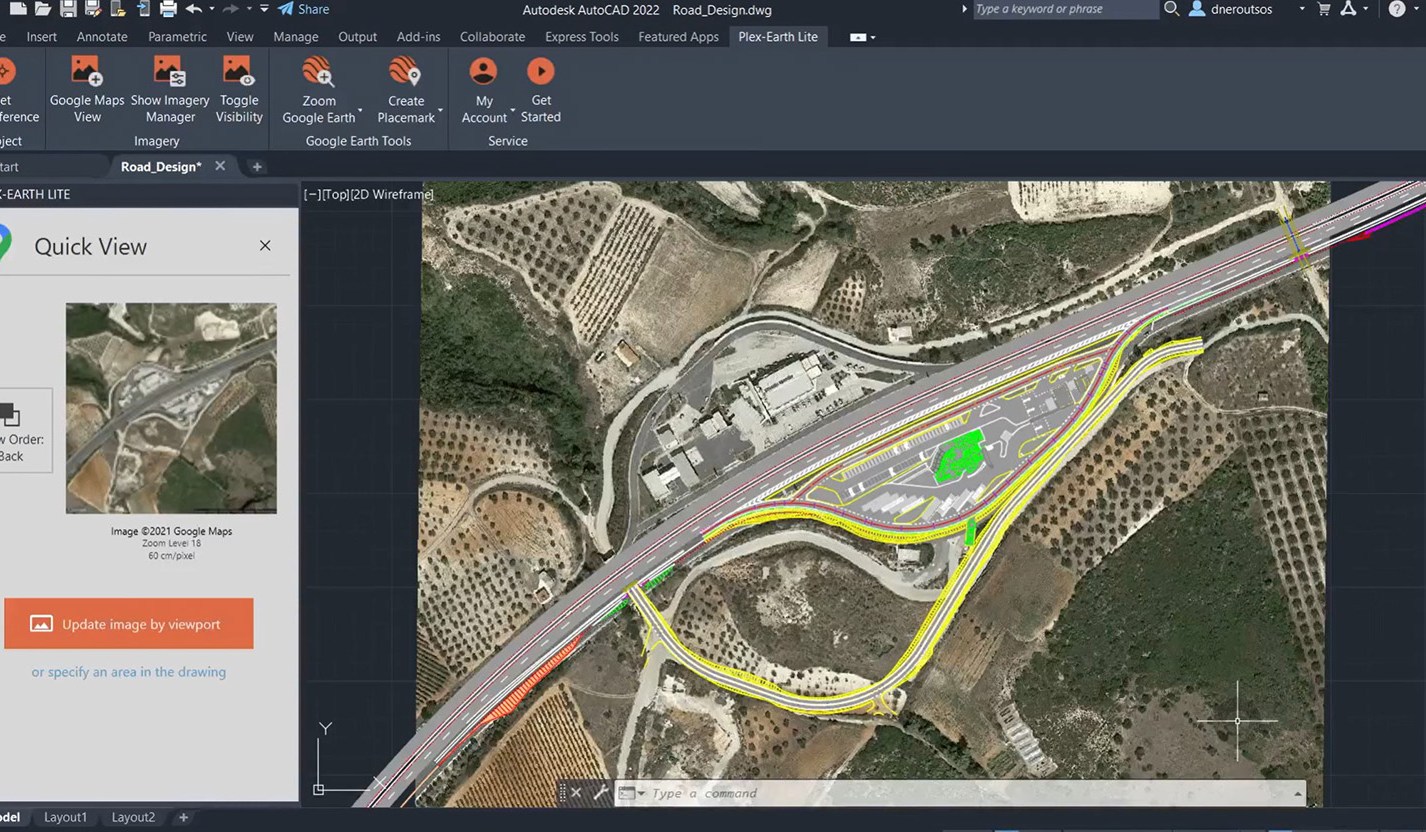
Task: Expand the search field arrow
Action: pos(965,9)
